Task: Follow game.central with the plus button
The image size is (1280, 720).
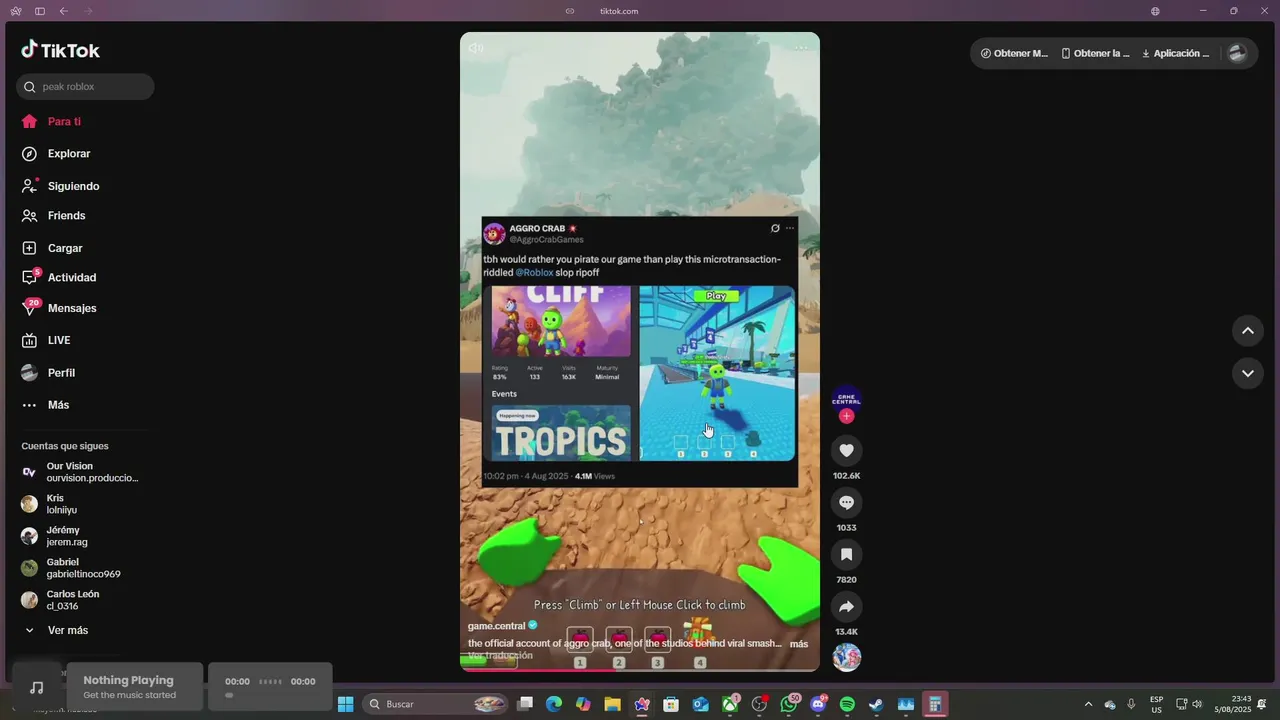Action: 847,416
